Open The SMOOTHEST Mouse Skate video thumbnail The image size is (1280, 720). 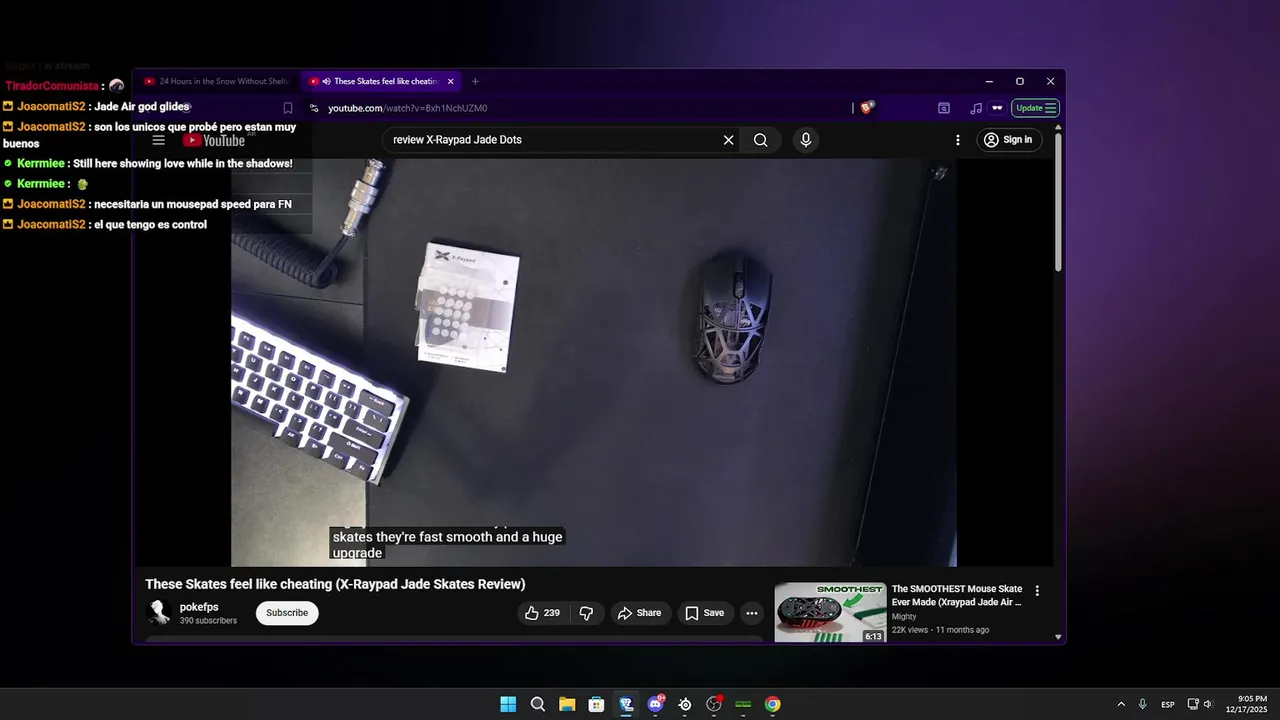[x=830, y=612]
